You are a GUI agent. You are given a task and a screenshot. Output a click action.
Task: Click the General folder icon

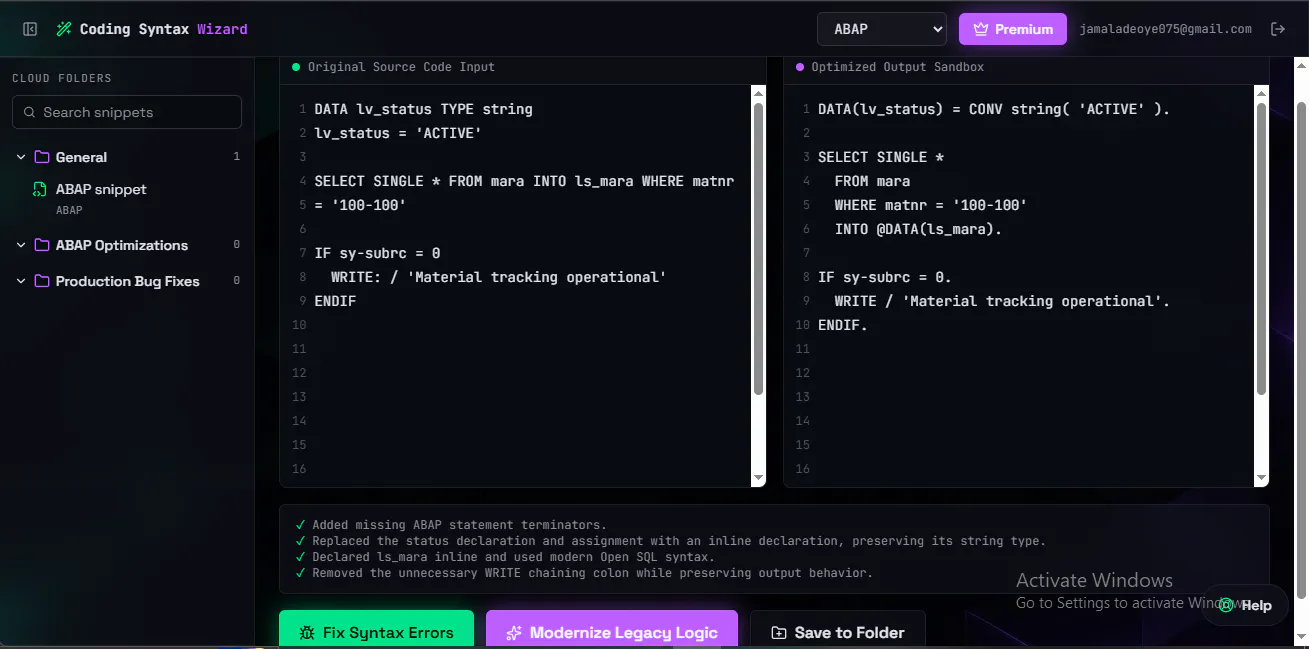[x=42, y=157]
